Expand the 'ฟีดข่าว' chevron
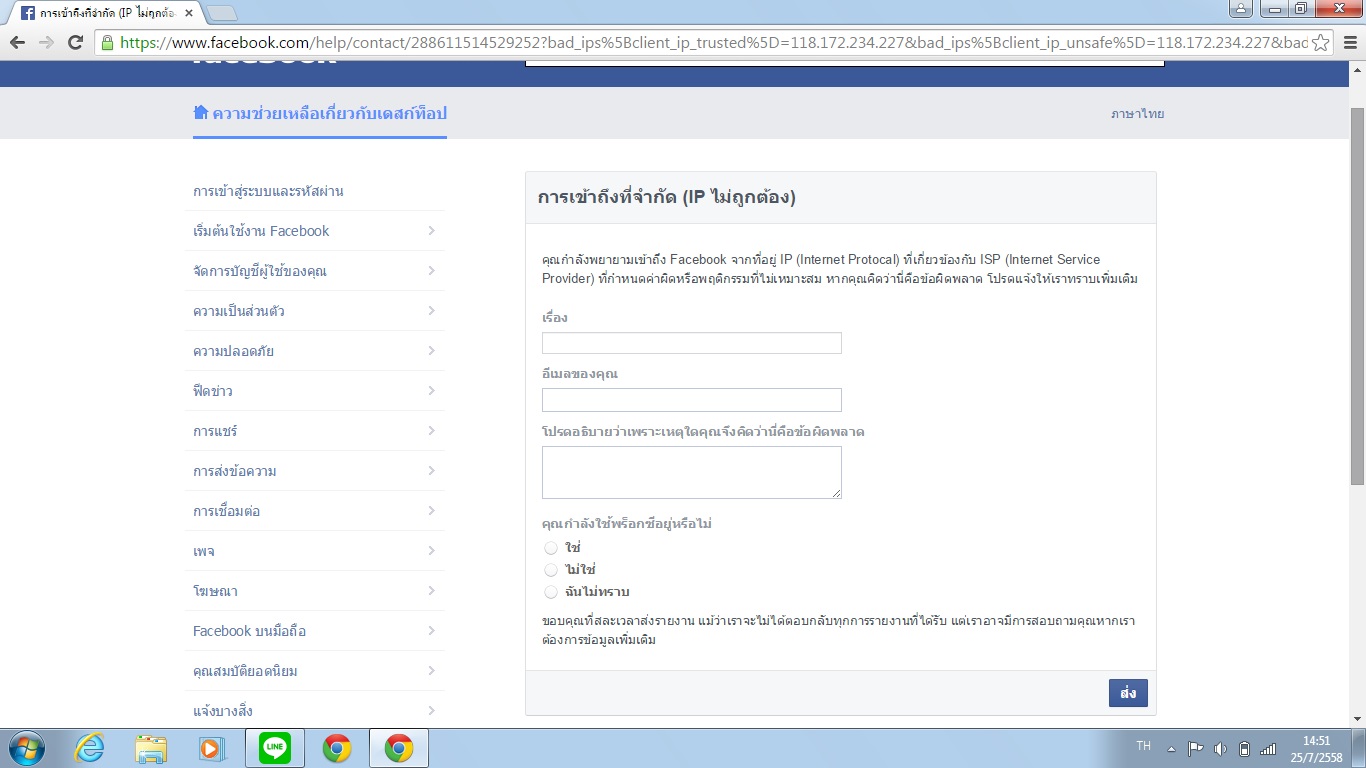Viewport: 1366px width, 768px height. point(431,391)
